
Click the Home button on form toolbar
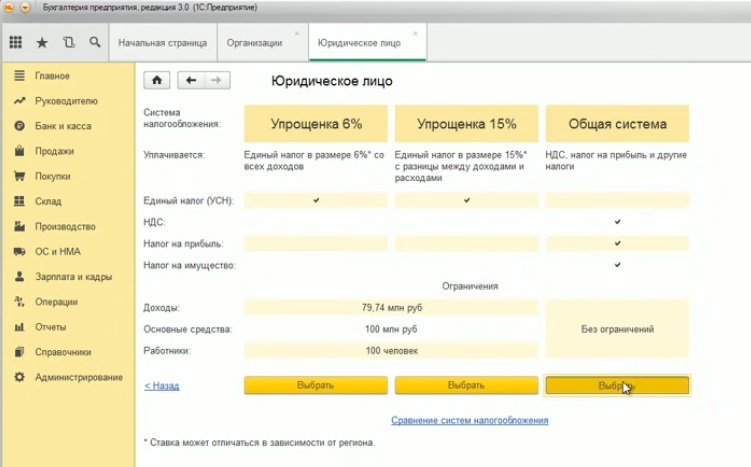tap(157, 80)
